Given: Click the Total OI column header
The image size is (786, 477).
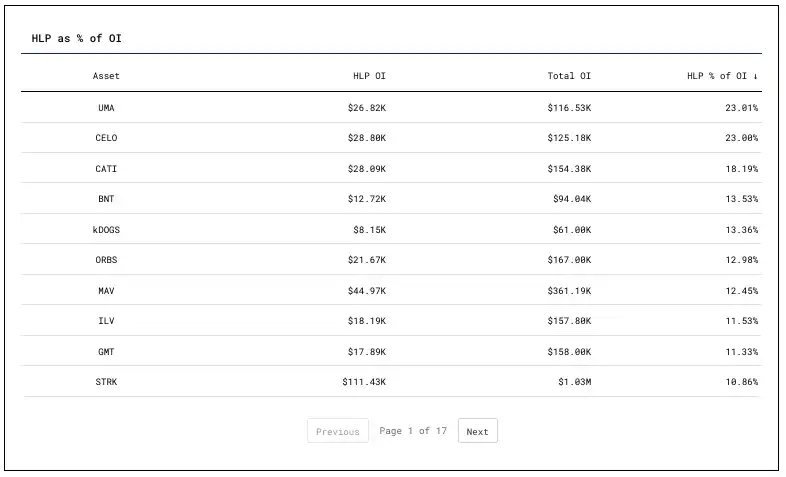Looking at the screenshot, I should [568, 76].
